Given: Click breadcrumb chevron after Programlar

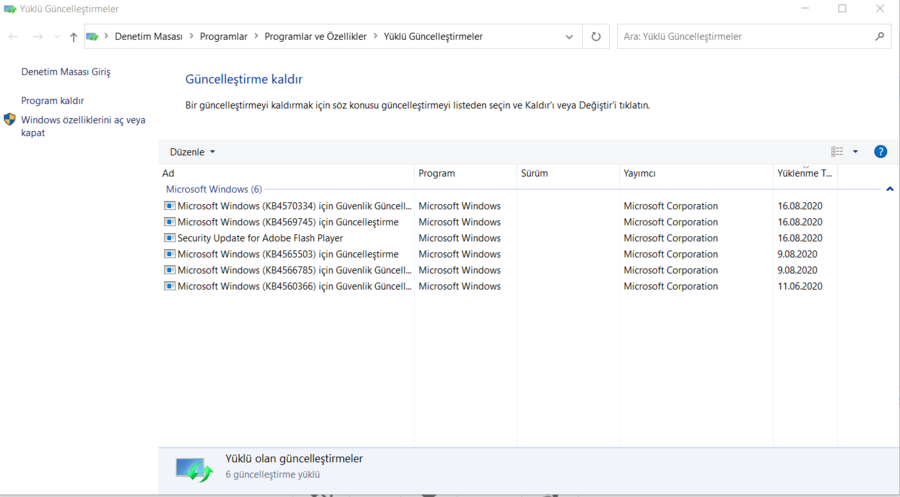Looking at the screenshot, I should [x=256, y=37].
